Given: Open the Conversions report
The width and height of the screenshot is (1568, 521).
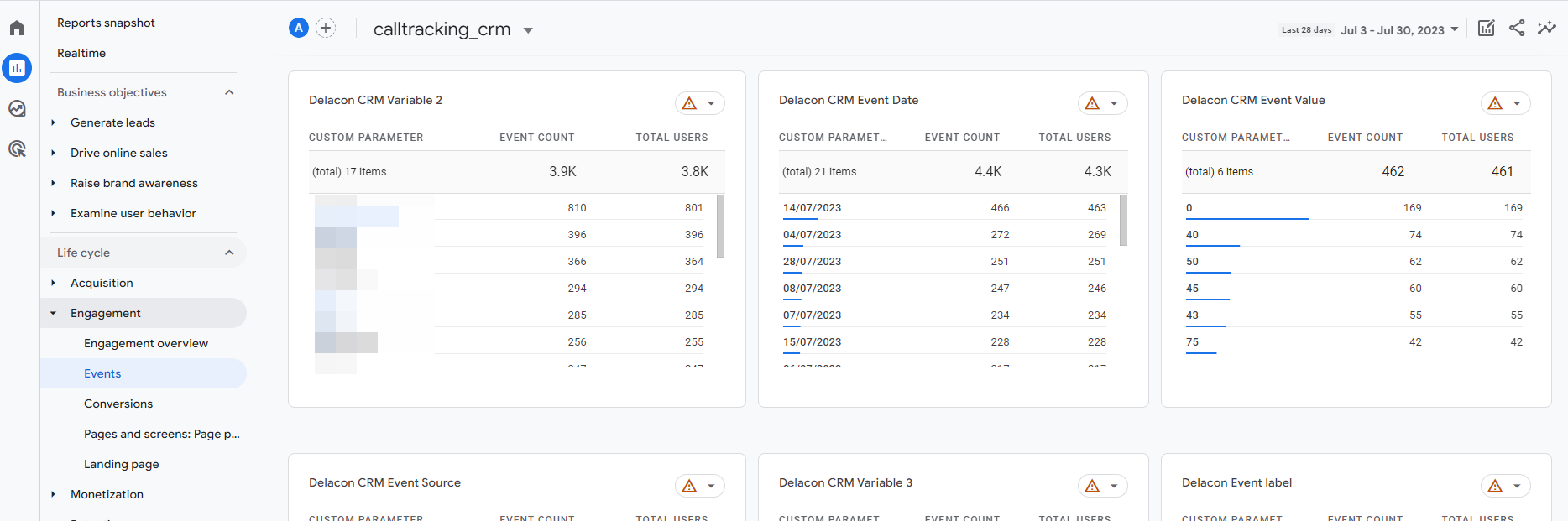Looking at the screenshot, I should [118, 404].
